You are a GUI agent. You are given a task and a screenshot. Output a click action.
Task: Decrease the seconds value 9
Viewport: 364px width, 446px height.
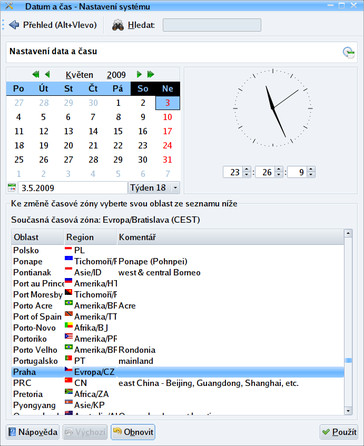point(311,175)
